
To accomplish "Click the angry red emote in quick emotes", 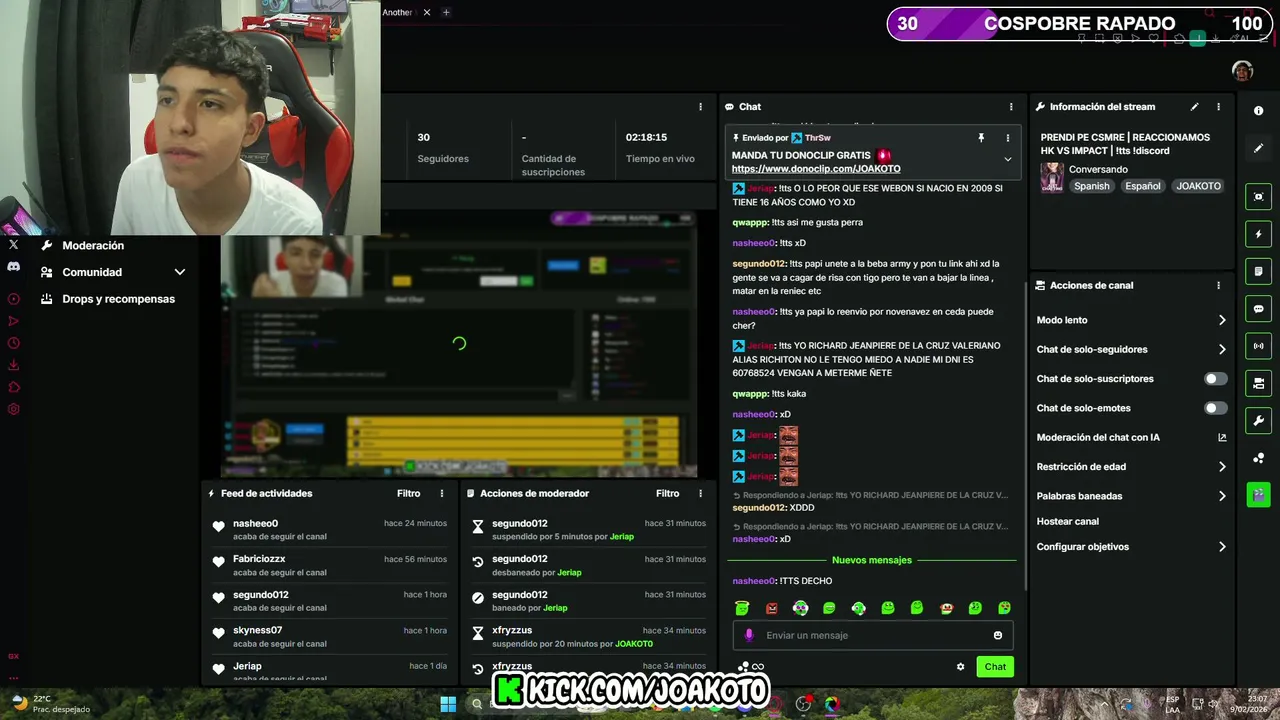I will 771,608.
